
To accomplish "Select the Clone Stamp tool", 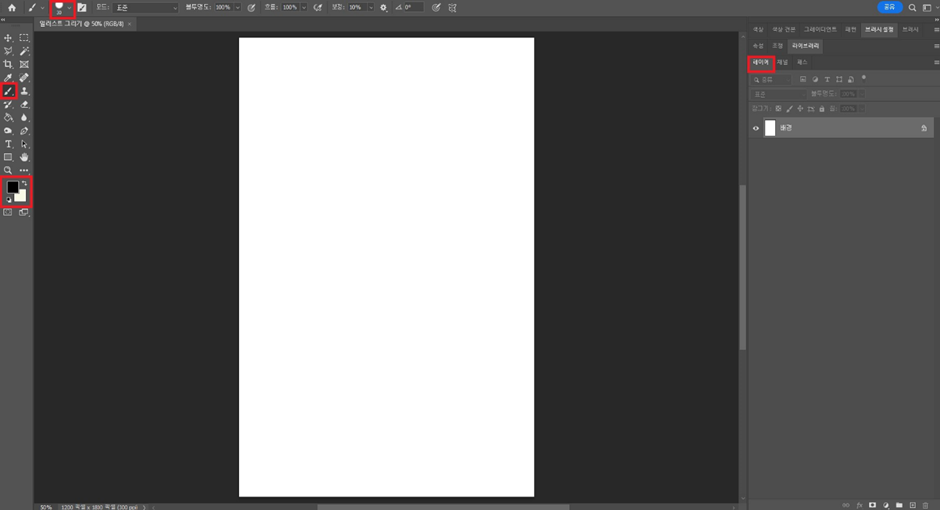I will [24, 91].
